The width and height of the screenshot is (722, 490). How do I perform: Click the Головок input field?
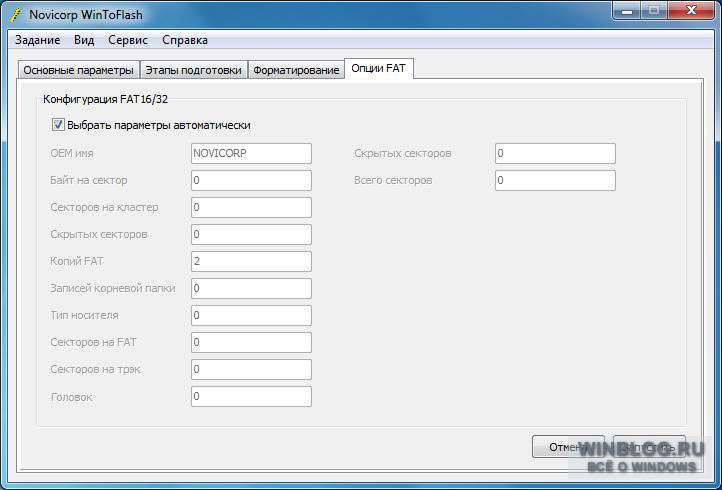[x=251, y=397]
